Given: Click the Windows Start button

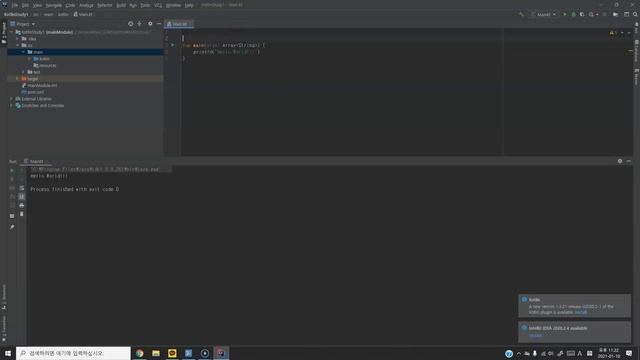Looking at the screenshot, I should (8, 353).
